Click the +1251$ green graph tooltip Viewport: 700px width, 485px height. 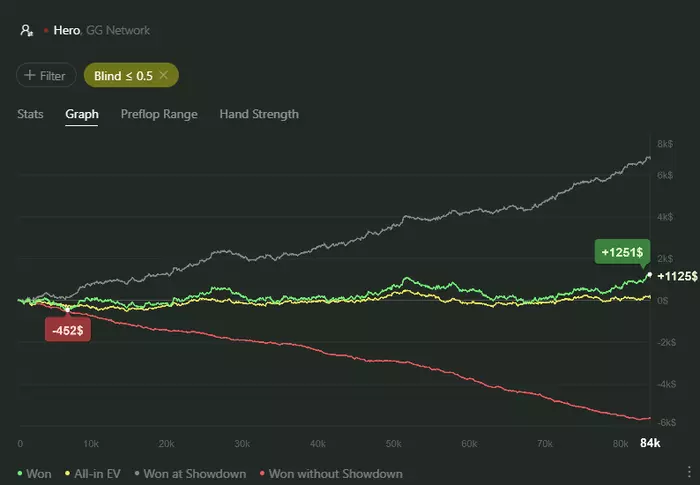point(620,251)
